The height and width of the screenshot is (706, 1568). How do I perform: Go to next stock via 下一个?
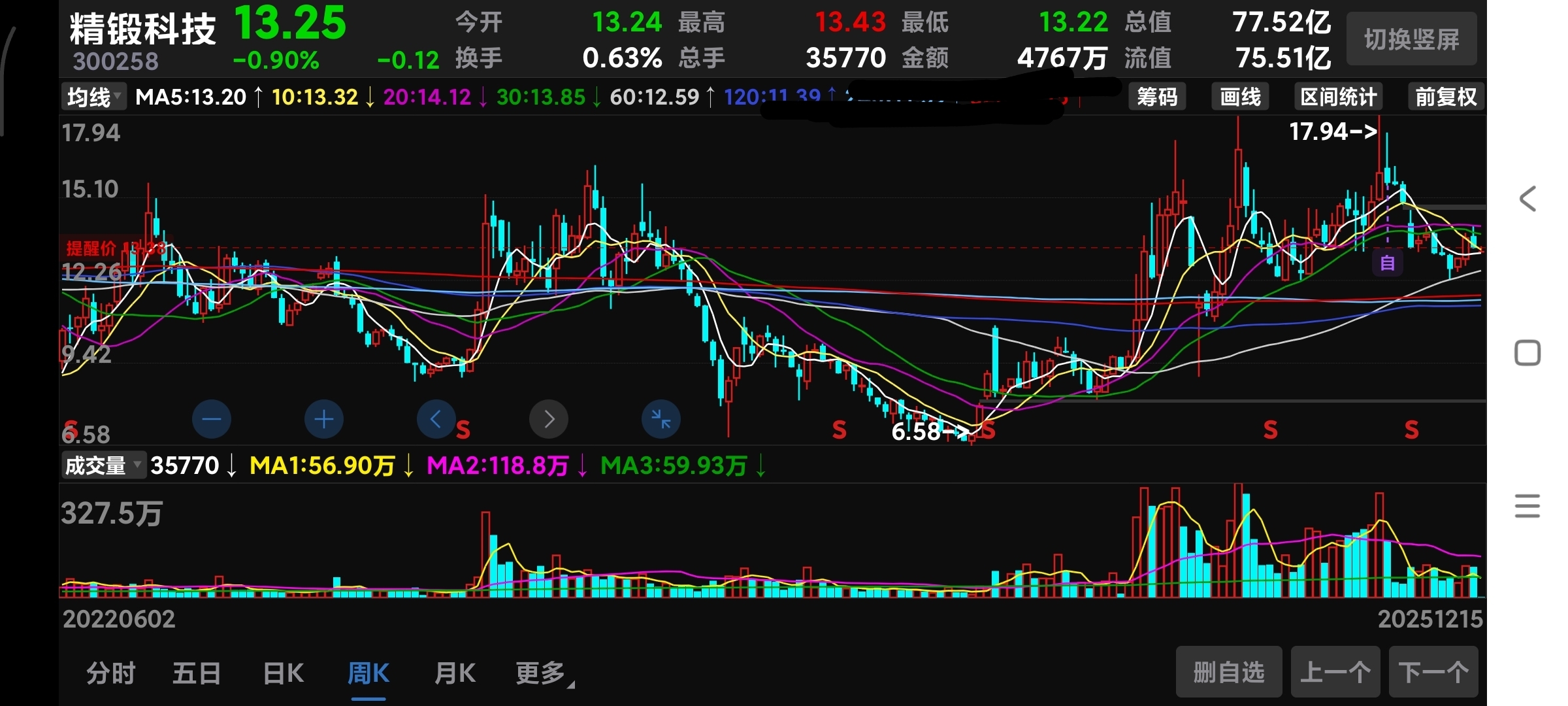click(1433, 672)
